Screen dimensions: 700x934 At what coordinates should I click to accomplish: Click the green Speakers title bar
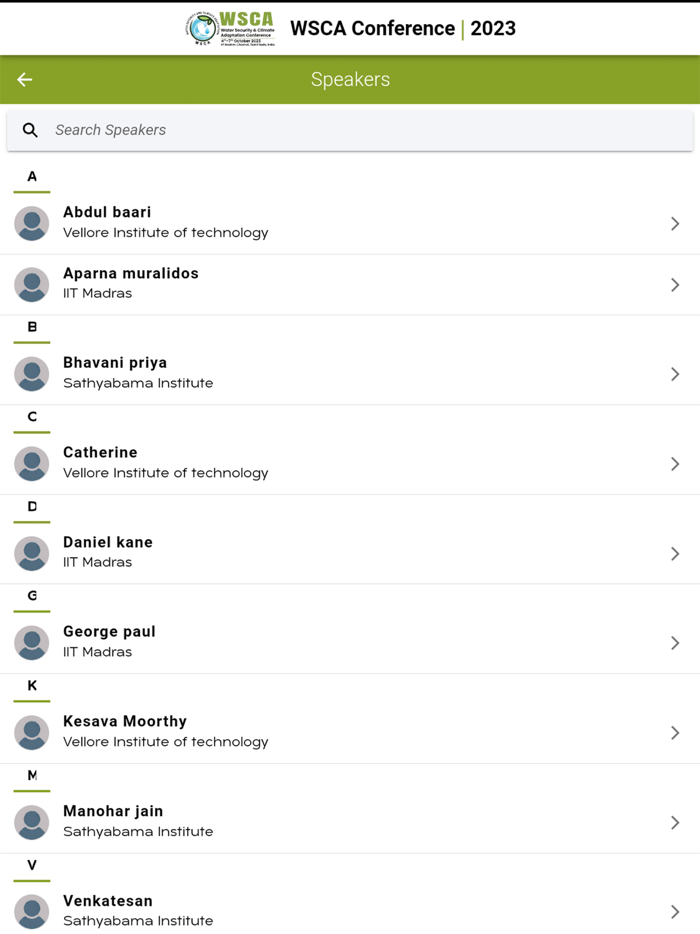tap(350, 79)
